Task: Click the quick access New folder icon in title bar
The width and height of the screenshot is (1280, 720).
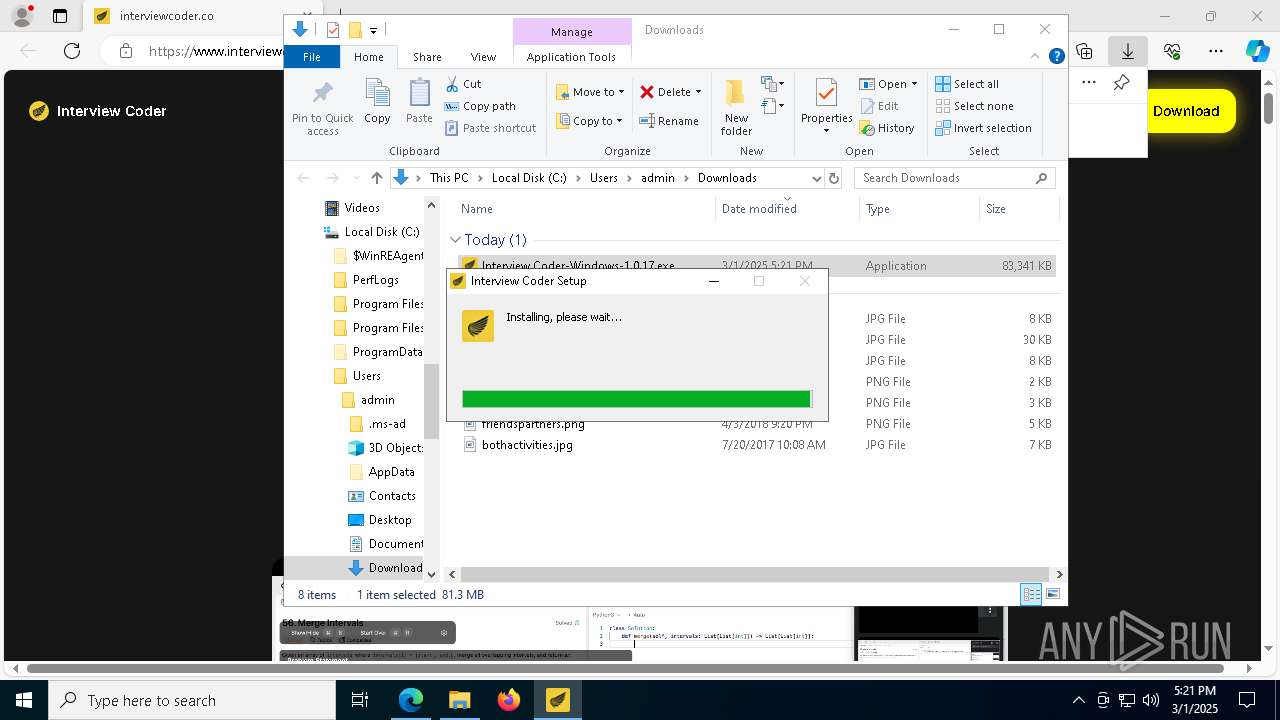Action: (354, 30)
